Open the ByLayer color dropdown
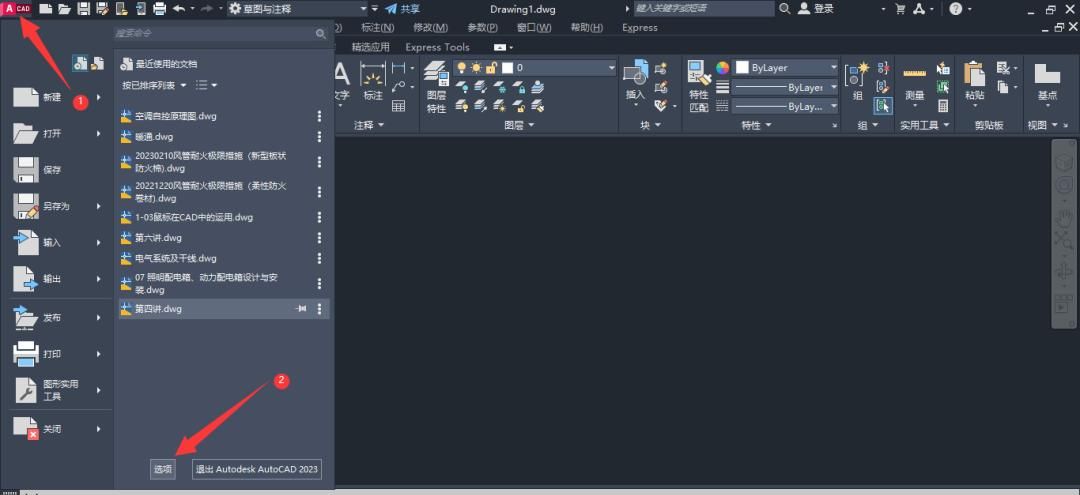This screenshot has height=495, width=1080. coord(786,67)
